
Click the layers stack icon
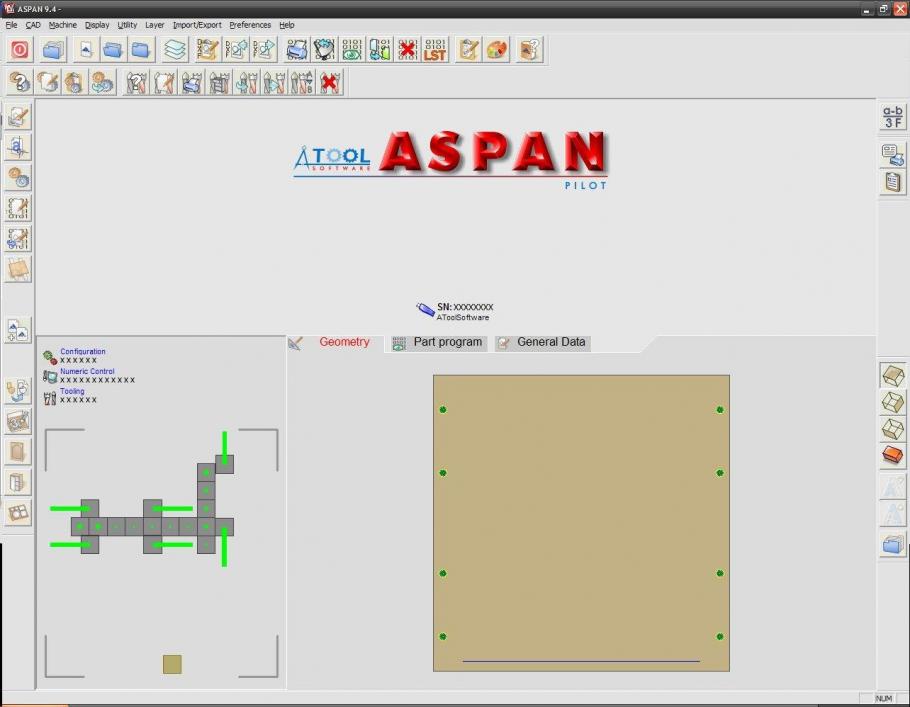coord(175,50)
